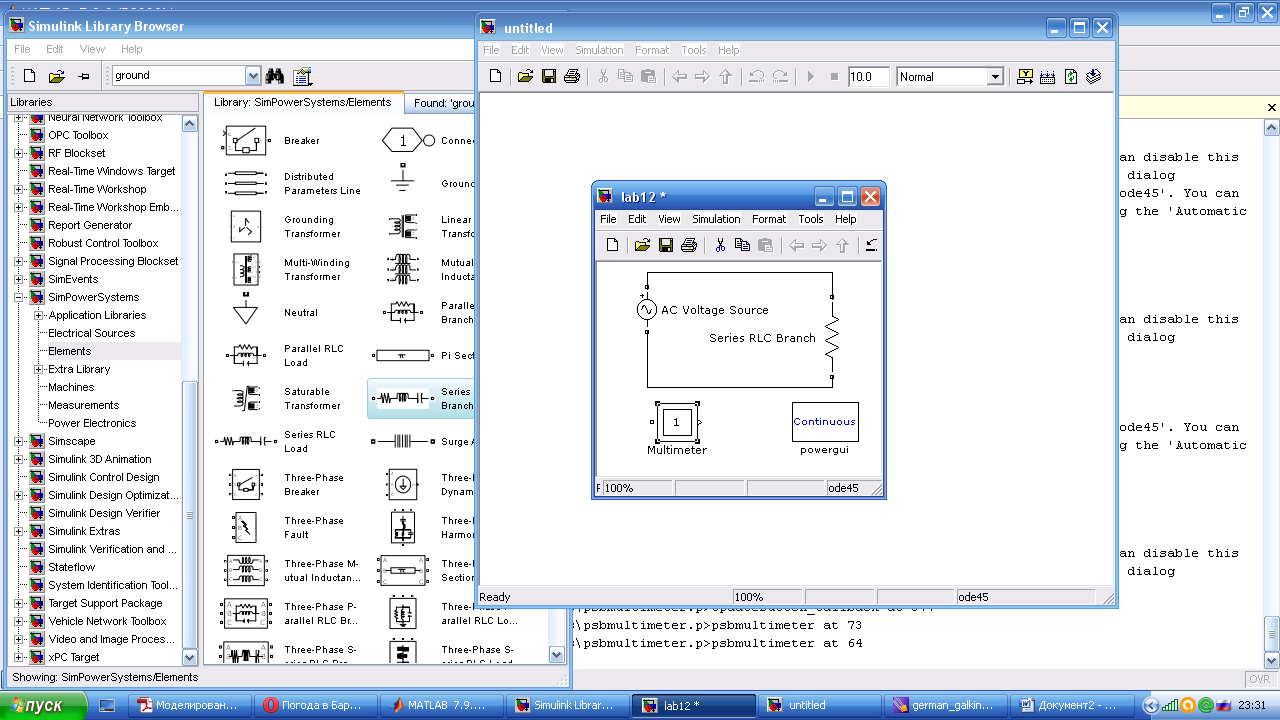Click Save icon in untitled window toolbar

point(548,76)
